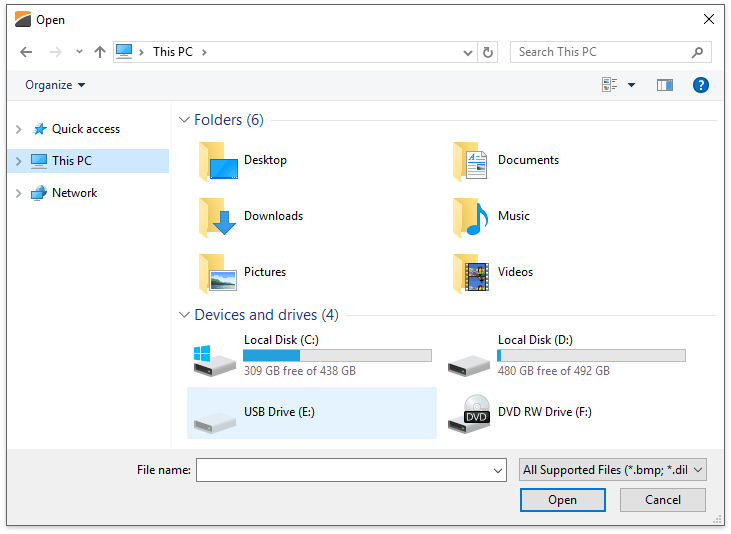
Task: Click the Up one level arrow
Action: 100,52
